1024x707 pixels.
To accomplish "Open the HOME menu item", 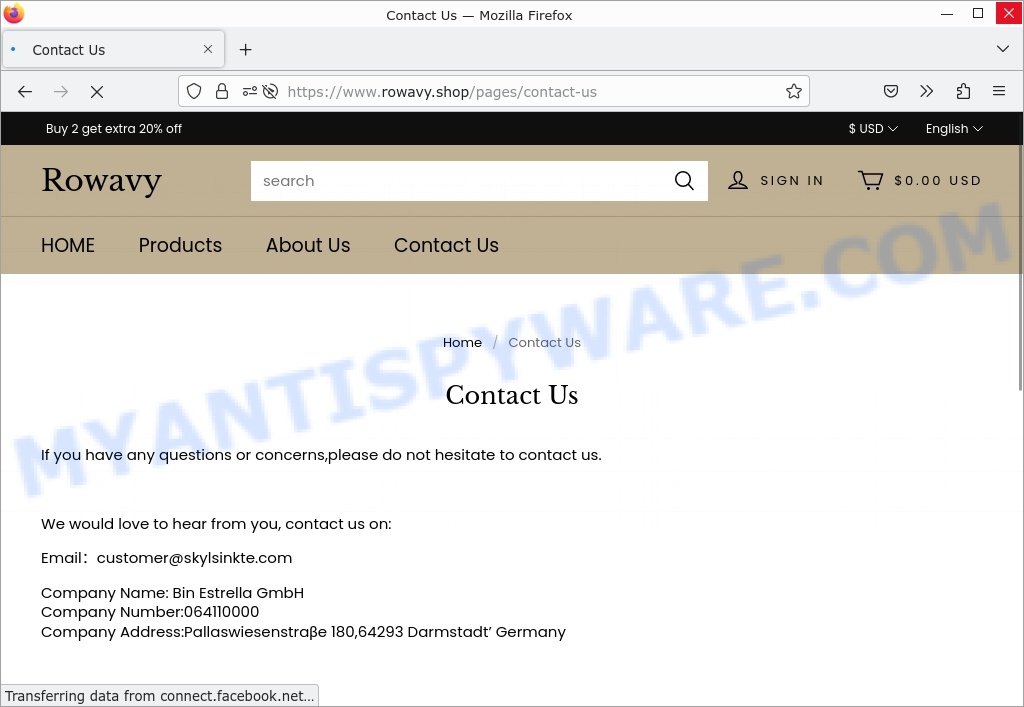I will point(68,245).
